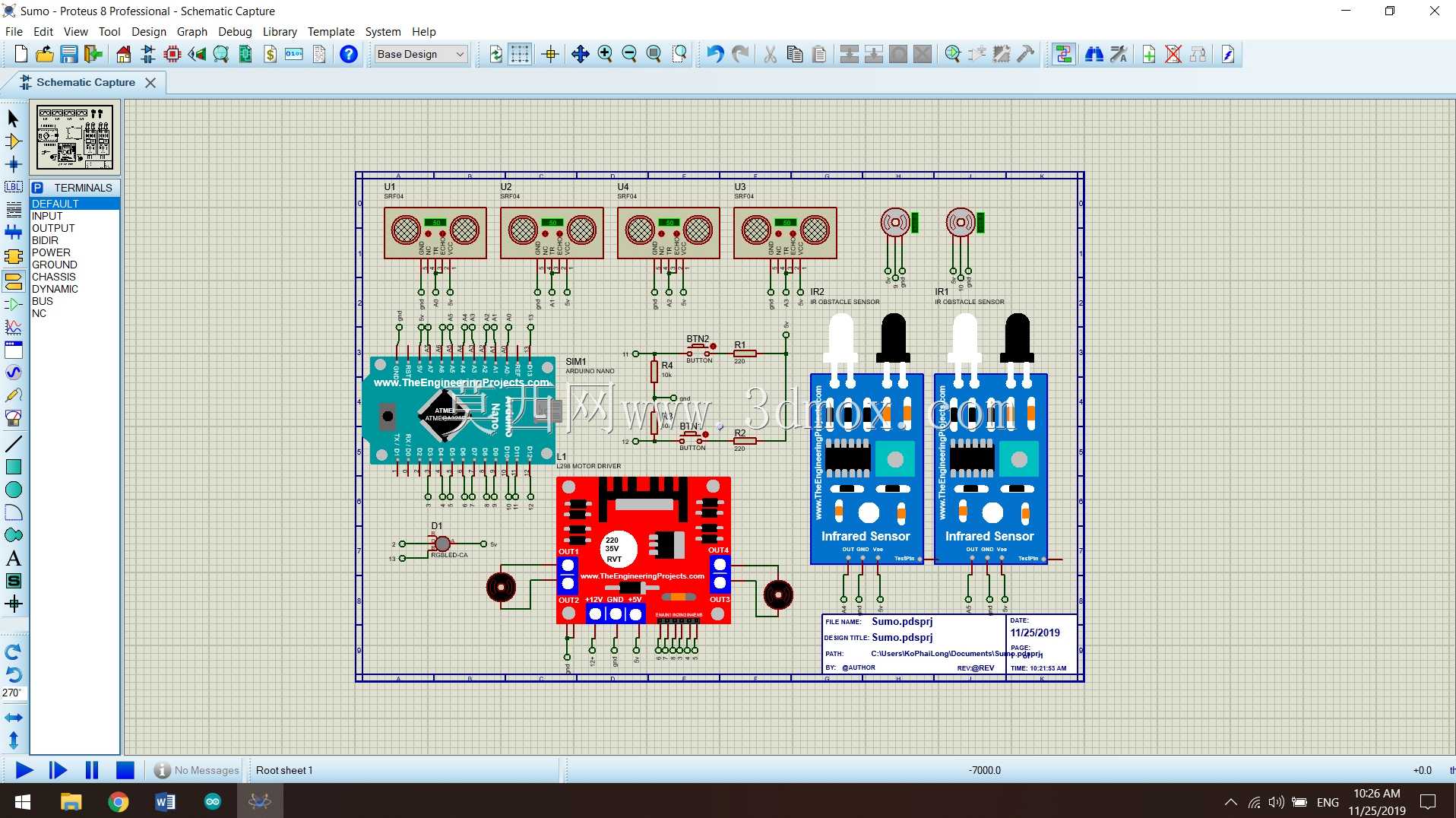1456x818 pixels.
Task: Go to the Home page icon
Action: click(123, 54)
